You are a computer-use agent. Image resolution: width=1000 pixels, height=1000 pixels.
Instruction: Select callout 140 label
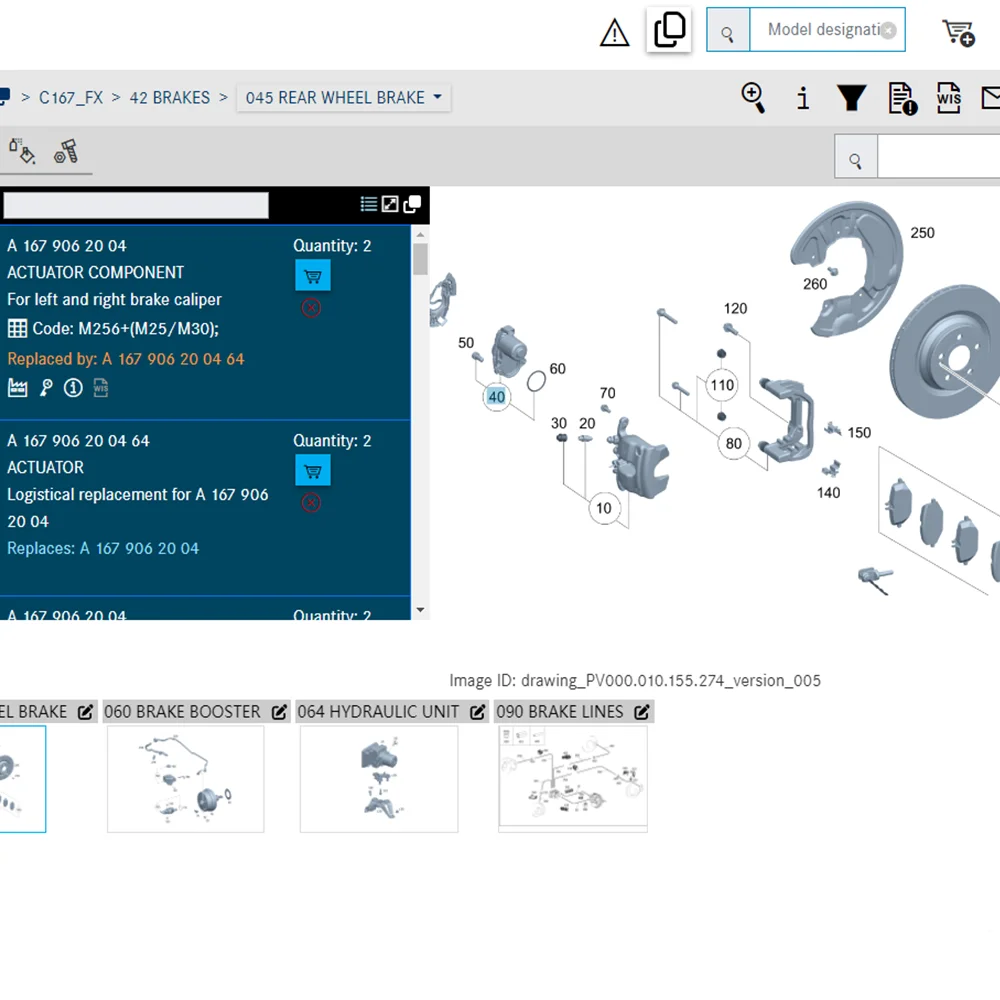click(828, 492)
